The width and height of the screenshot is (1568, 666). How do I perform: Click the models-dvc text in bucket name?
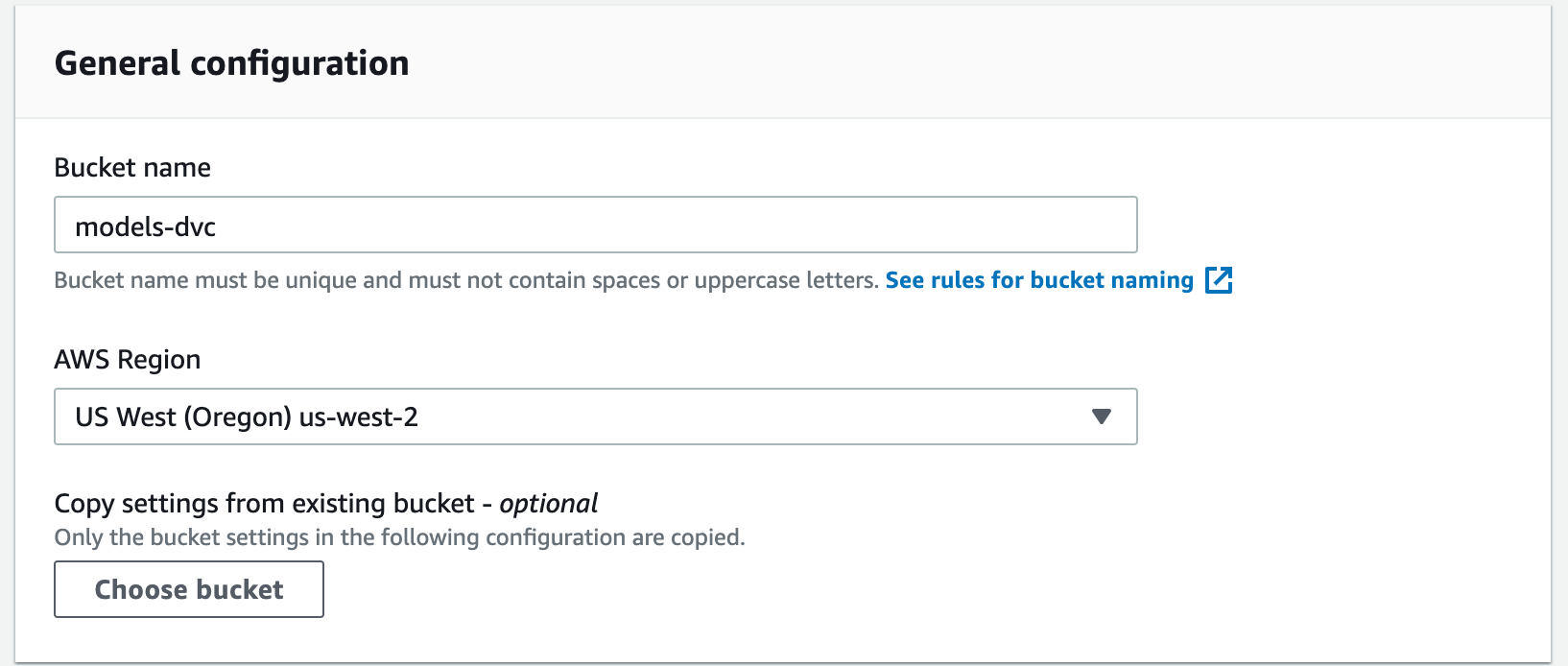(146, 226)
